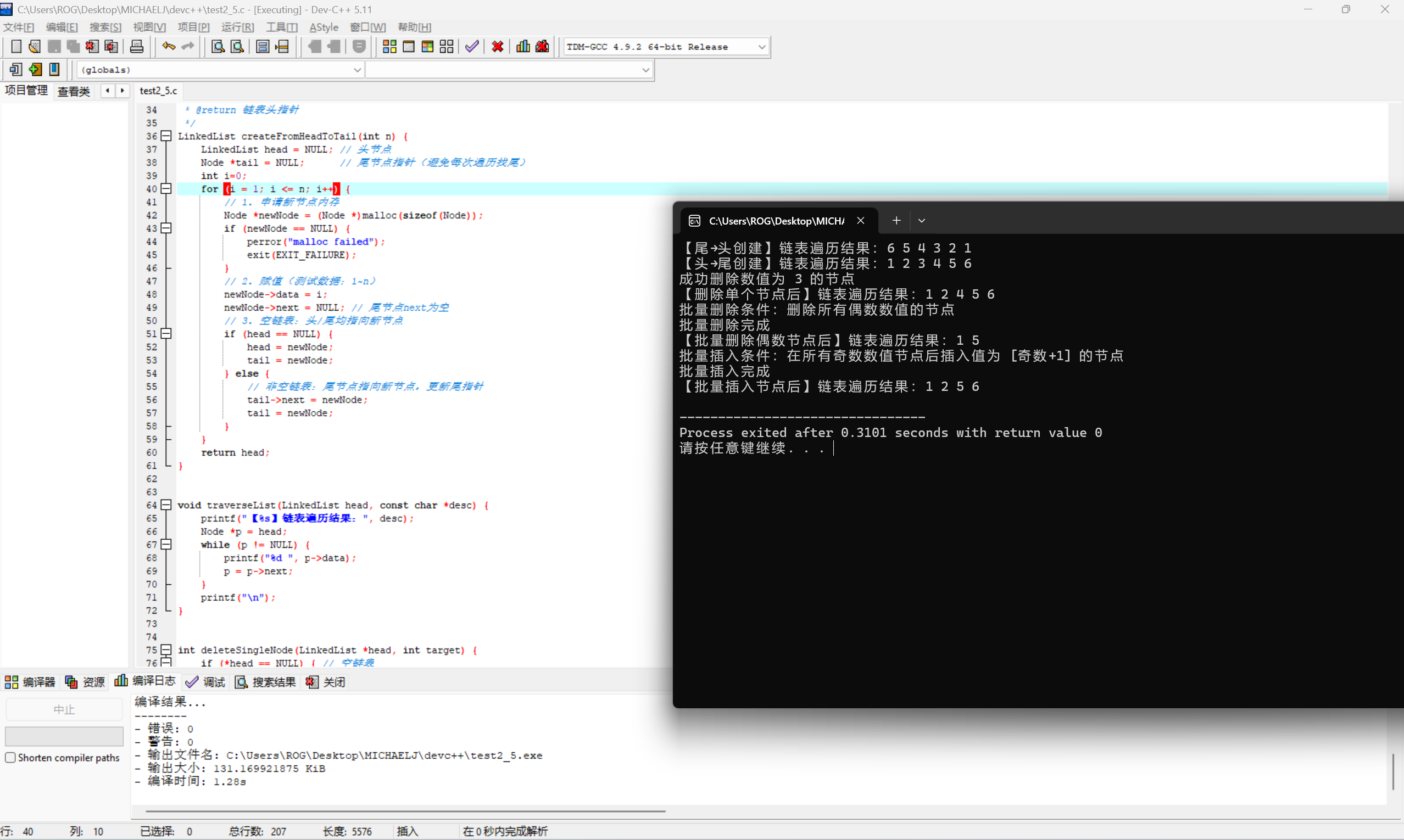Image resolution: width=1404 pixels, height=840 pixels.
Task: Open the TDM-GCC compiler selection dropdown
Action: pyautogui.click(x=761, y=47)
